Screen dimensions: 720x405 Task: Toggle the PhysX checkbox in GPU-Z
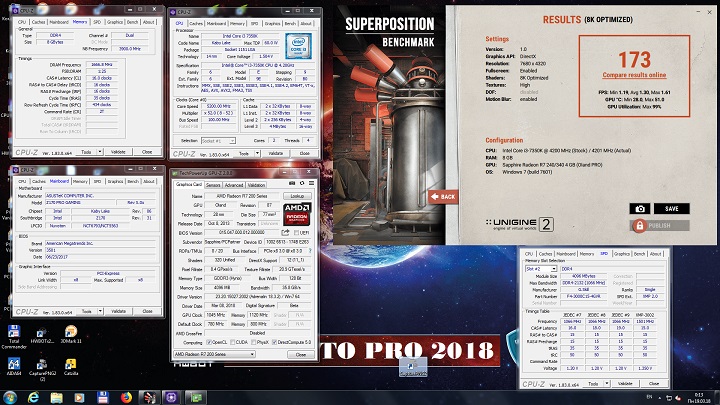pos(253,342)
